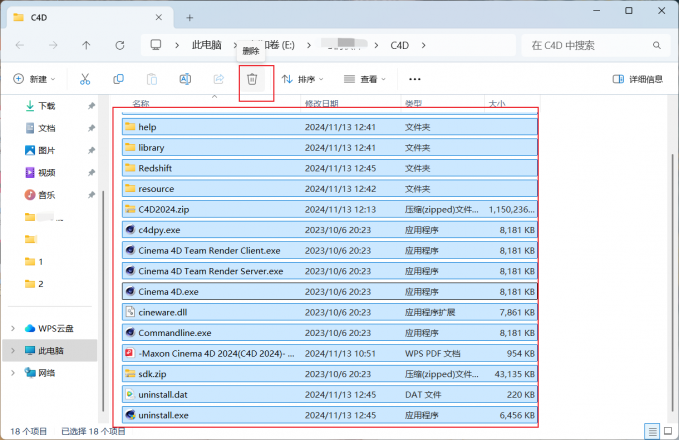Refresh the current folder
This screenshot has height=440, width=679.
coord(120,45)
